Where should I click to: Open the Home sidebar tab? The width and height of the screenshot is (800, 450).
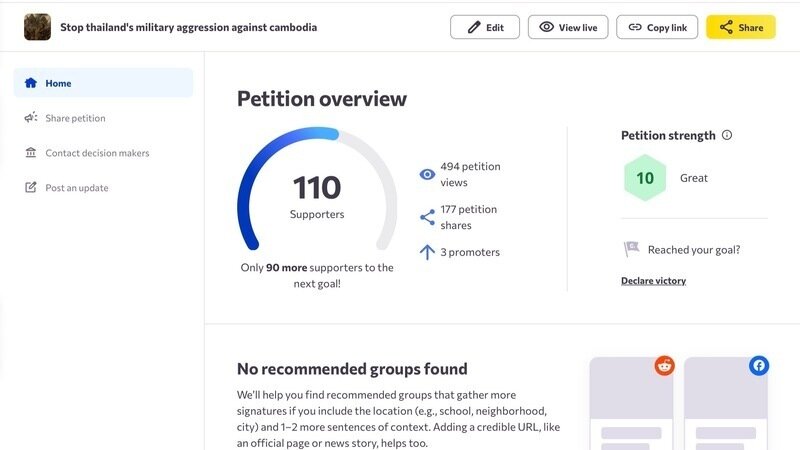pos(103,83)
